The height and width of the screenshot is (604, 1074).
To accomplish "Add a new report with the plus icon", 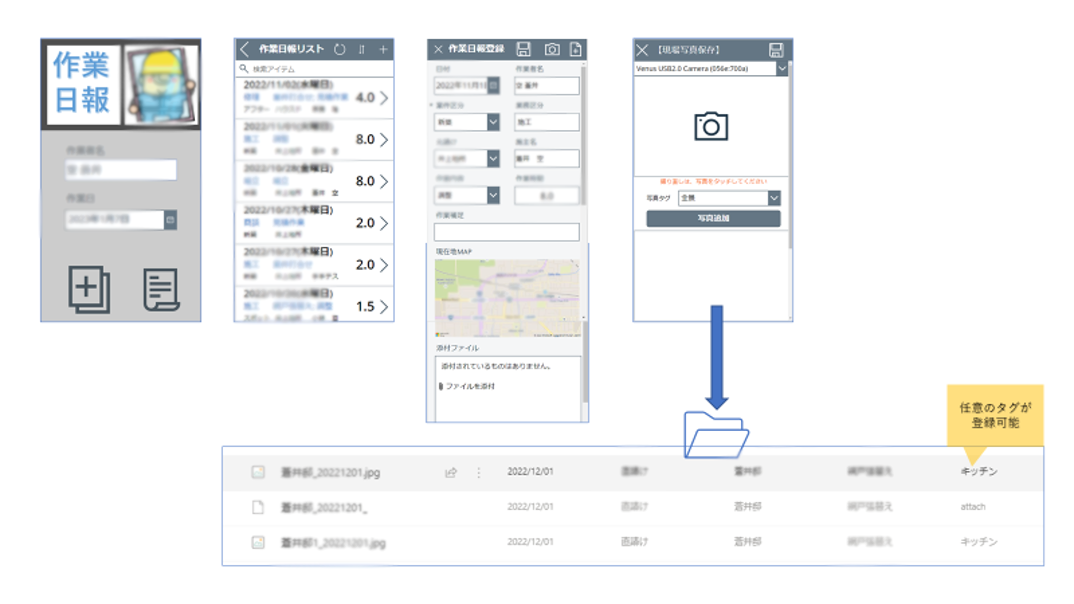I will point(383,49).
